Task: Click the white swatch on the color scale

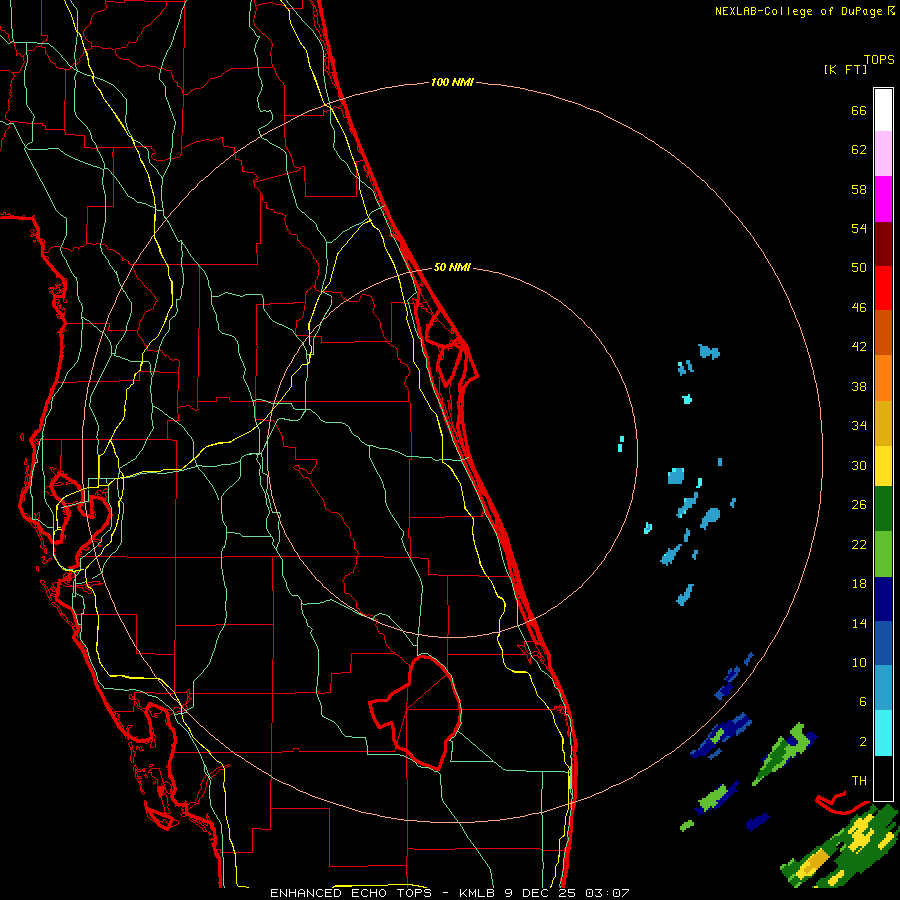Action: [883, 110]
